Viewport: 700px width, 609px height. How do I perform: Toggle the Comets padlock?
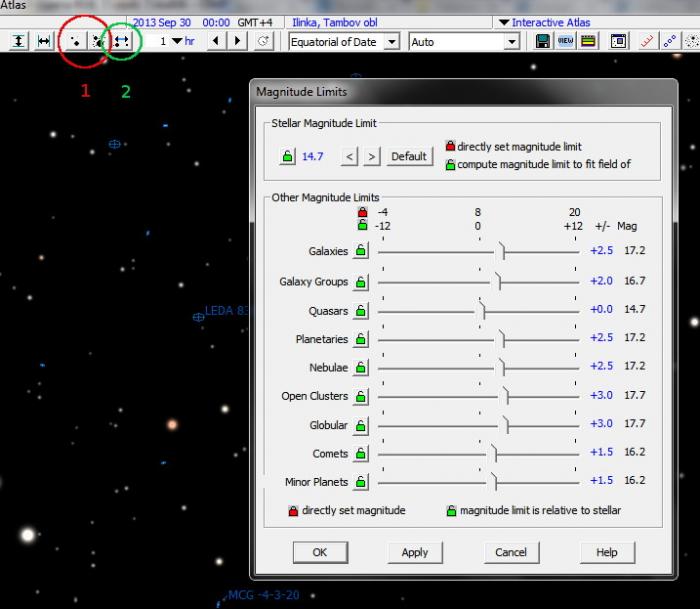[361, 454]
